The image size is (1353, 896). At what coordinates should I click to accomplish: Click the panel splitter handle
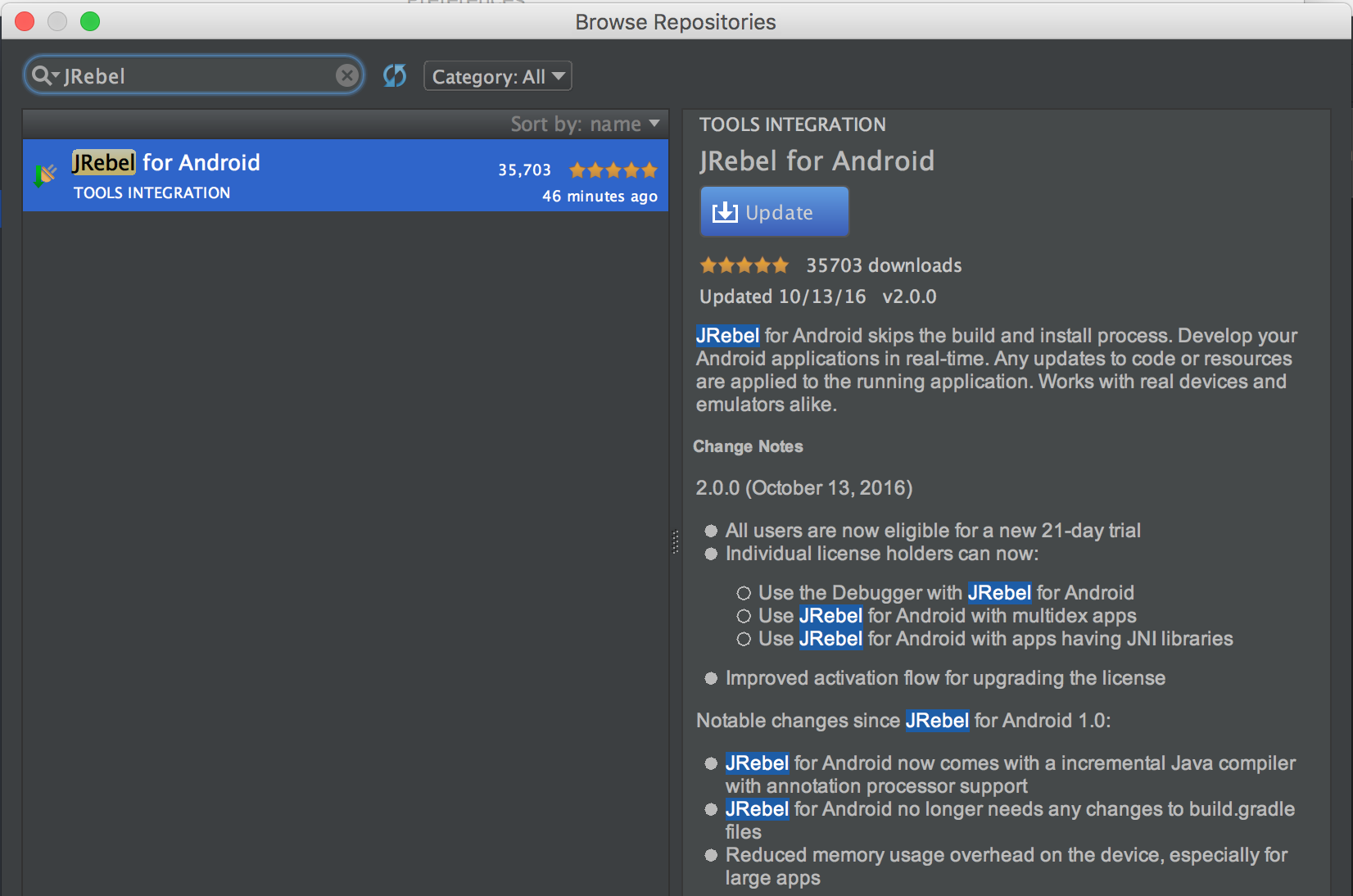pos(676,541)
